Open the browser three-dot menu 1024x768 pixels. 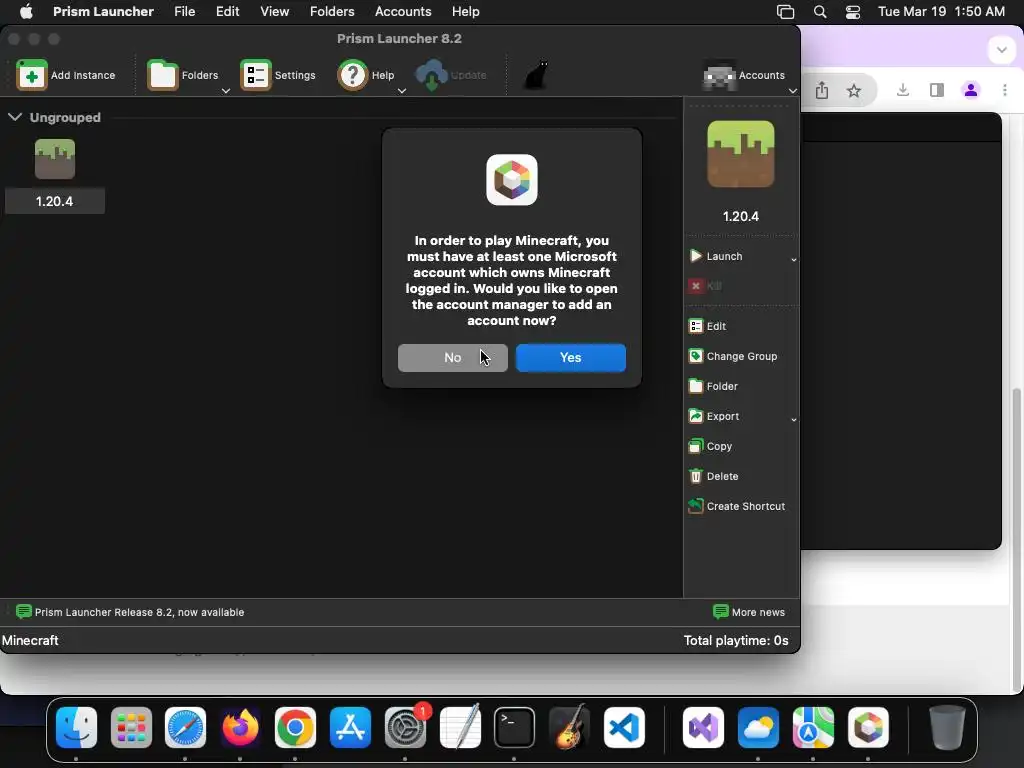coord(1004,90)
